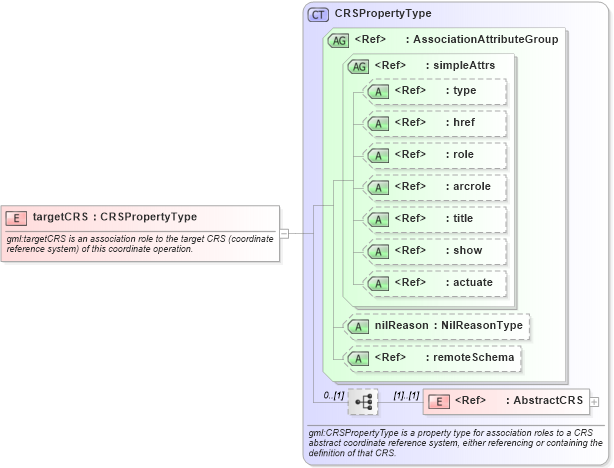Click the A icon beside role attribute

[x=378, y=156]
